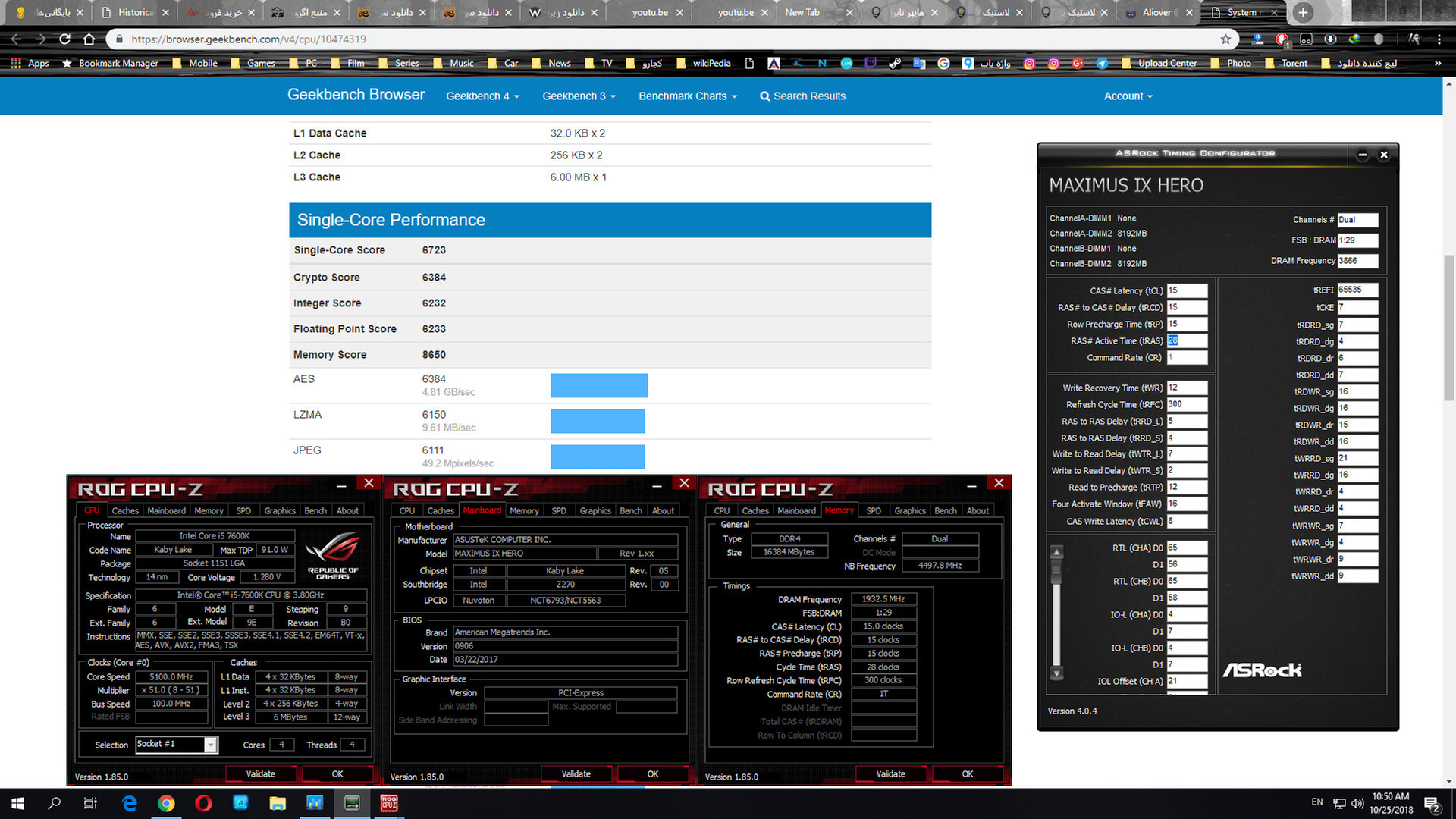
Task: Open the Action Center notifications icon
Action: tap(1432, 804)
